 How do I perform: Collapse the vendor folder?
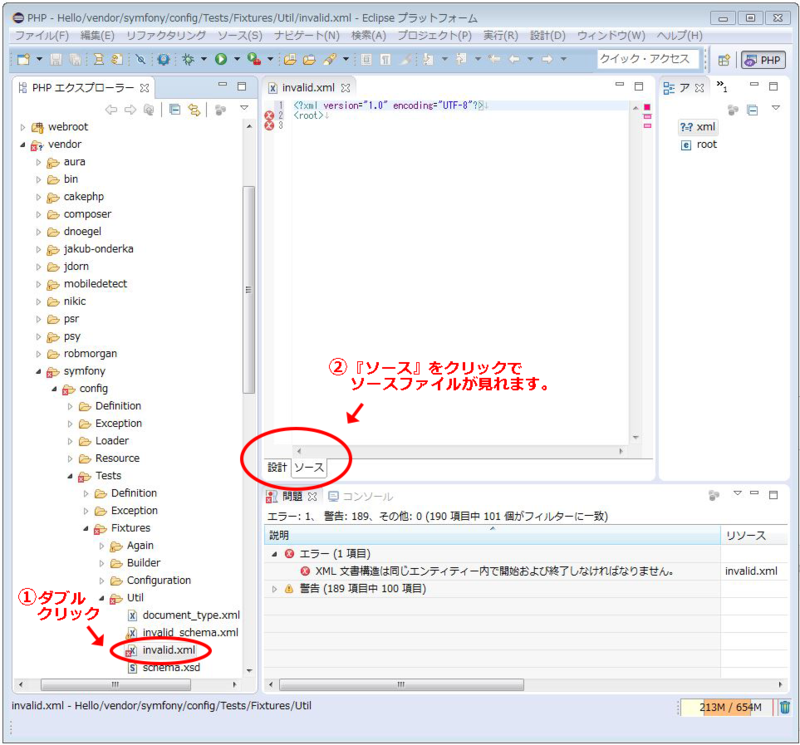click(x=22, y=145)
